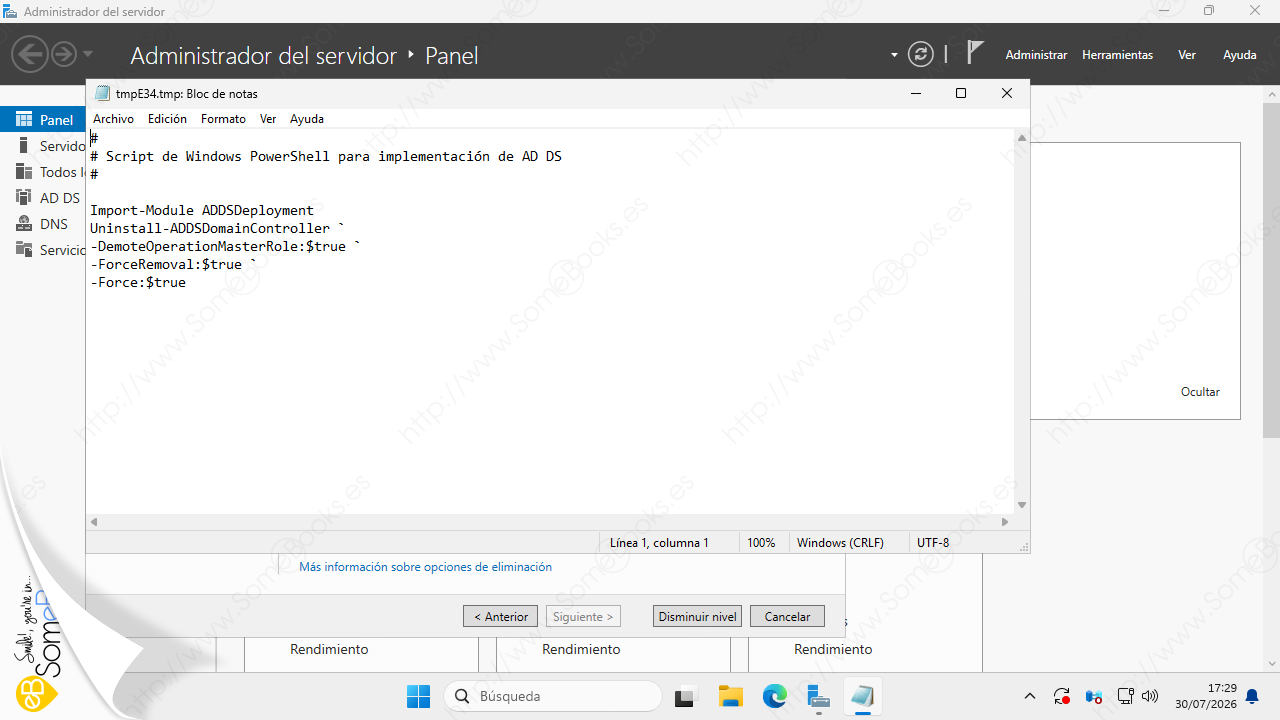Viewport: 1280px width, 720px height.
Task: Open Notepad's Archivo menu
Action: coord(113,118)
